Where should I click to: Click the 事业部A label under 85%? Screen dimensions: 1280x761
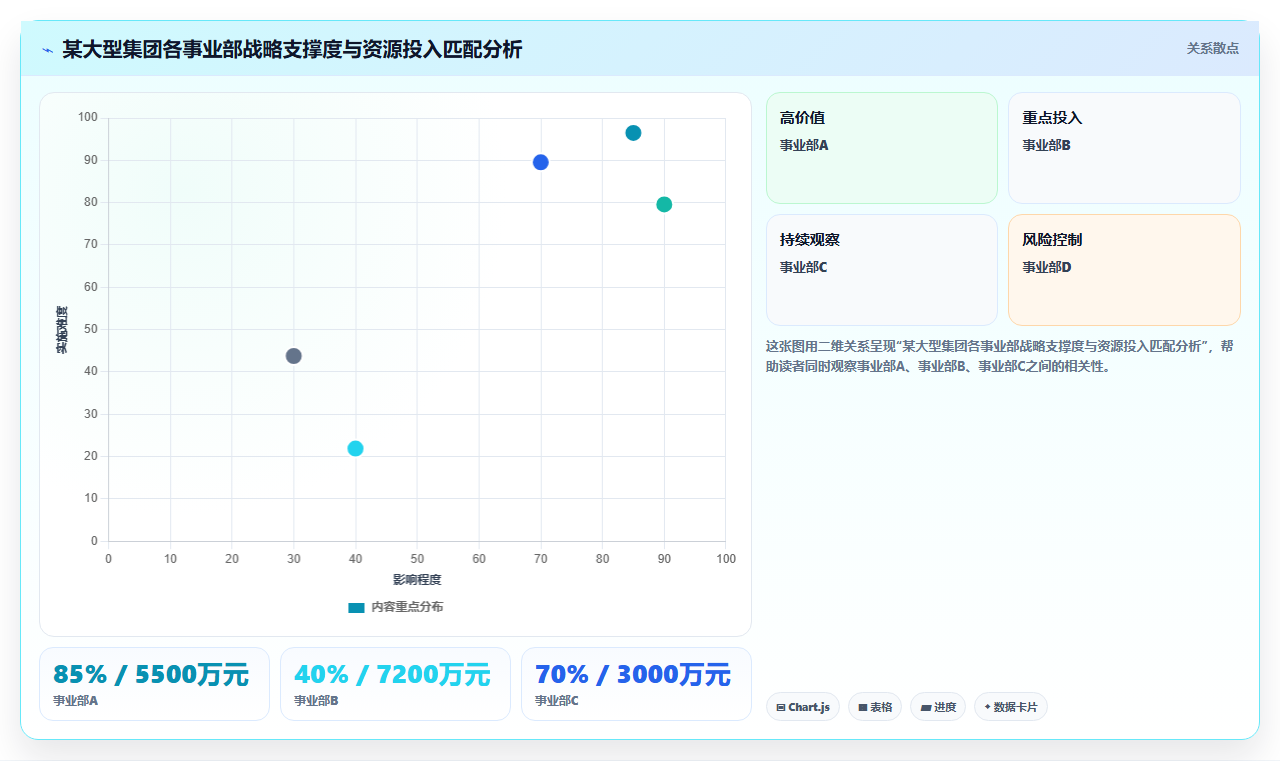point(75,701)
